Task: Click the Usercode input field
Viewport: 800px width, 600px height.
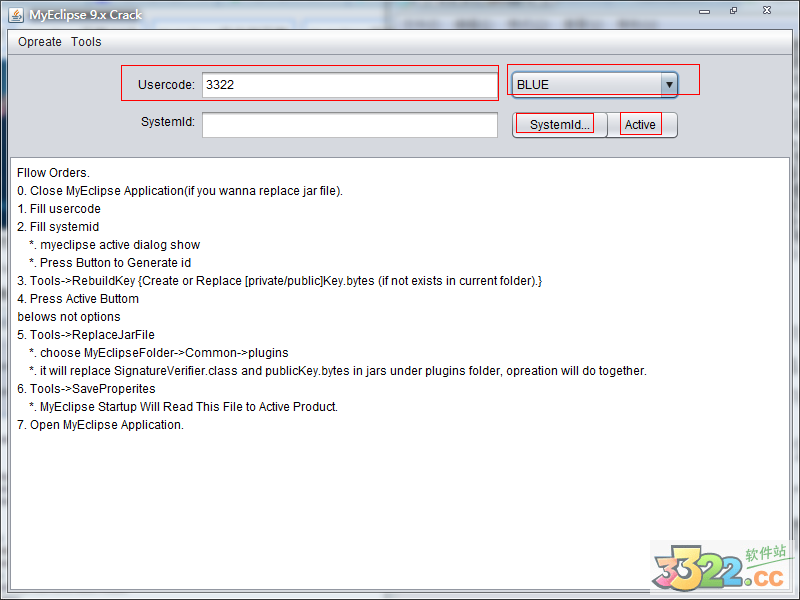Action: click(349, 85)
